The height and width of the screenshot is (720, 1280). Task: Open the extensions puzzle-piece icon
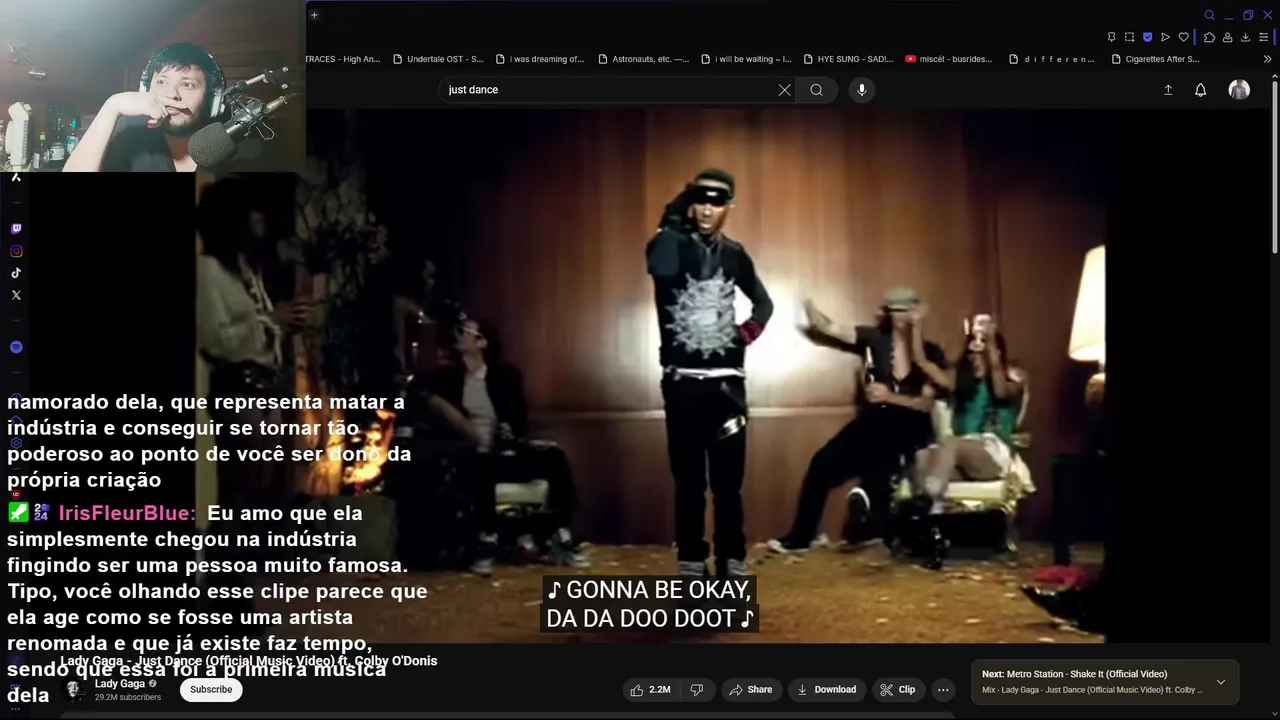(1209, 37)
